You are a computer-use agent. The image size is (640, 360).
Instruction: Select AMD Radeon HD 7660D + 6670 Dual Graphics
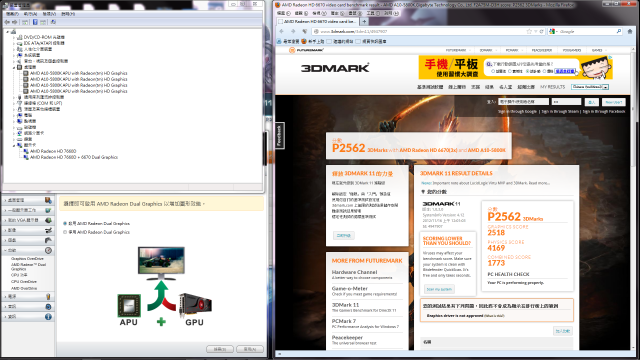point(74,157)
